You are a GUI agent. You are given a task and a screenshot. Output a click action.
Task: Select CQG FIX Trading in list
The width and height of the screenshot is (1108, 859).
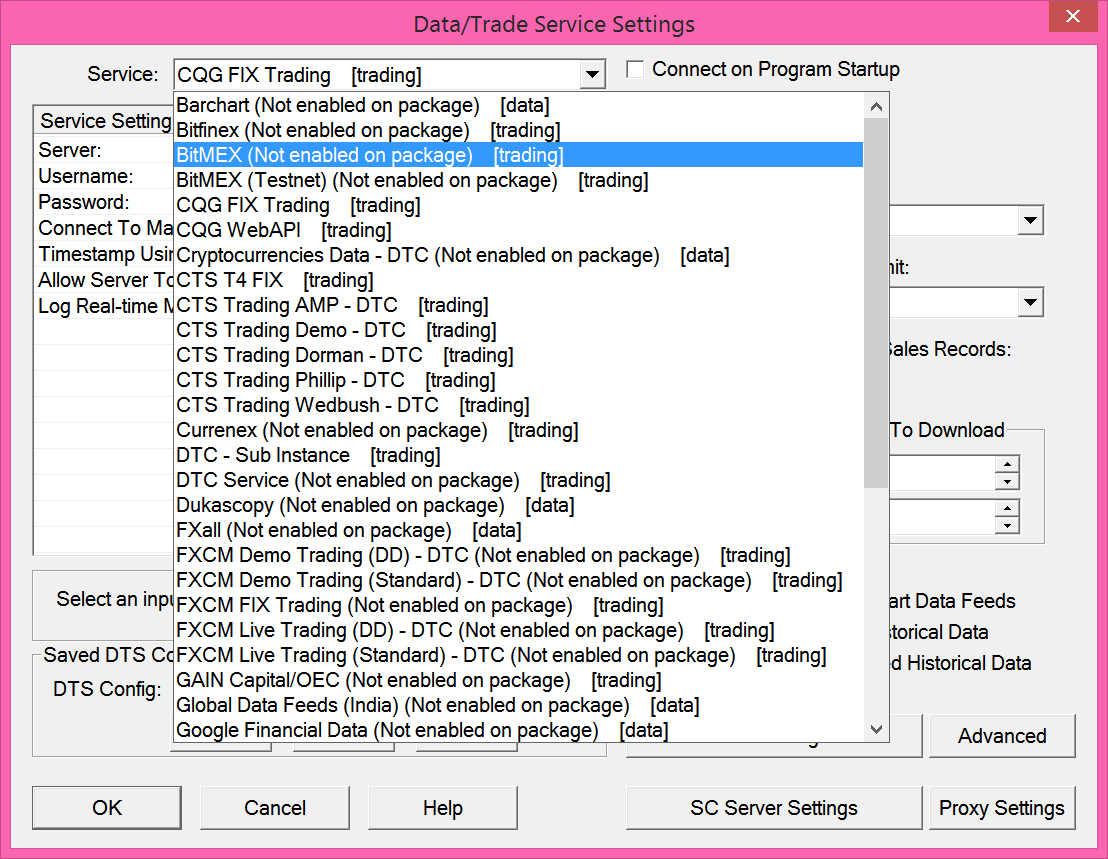[518, 205]
